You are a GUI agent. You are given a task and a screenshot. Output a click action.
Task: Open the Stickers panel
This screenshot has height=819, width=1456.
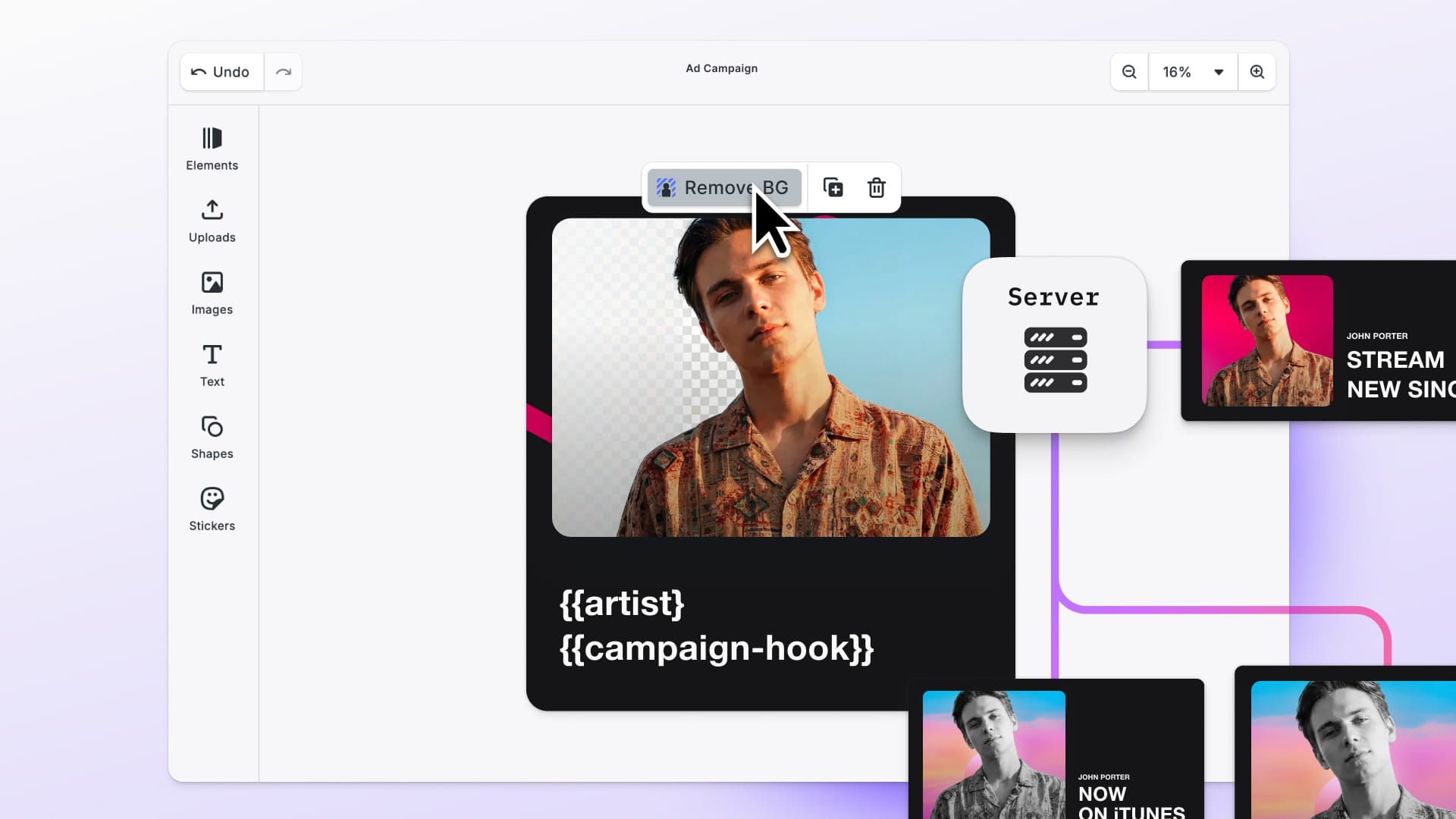point(212,507)
